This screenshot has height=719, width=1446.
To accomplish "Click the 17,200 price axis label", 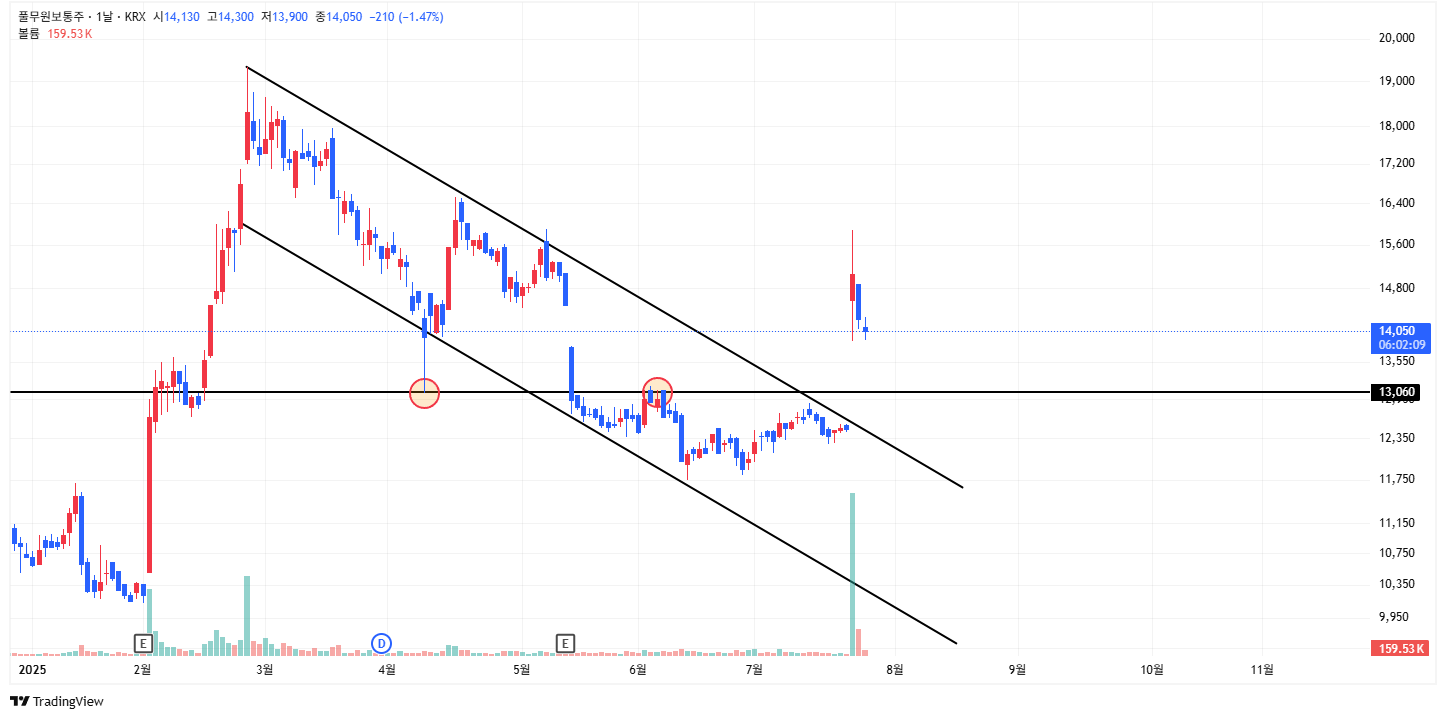I will click(1397, 162).
